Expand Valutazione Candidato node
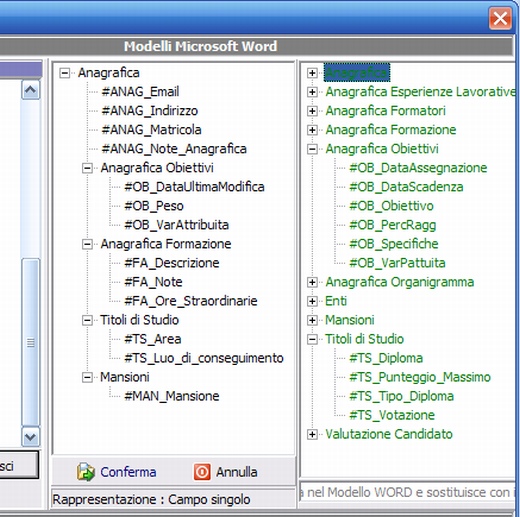 coord(312,434)
